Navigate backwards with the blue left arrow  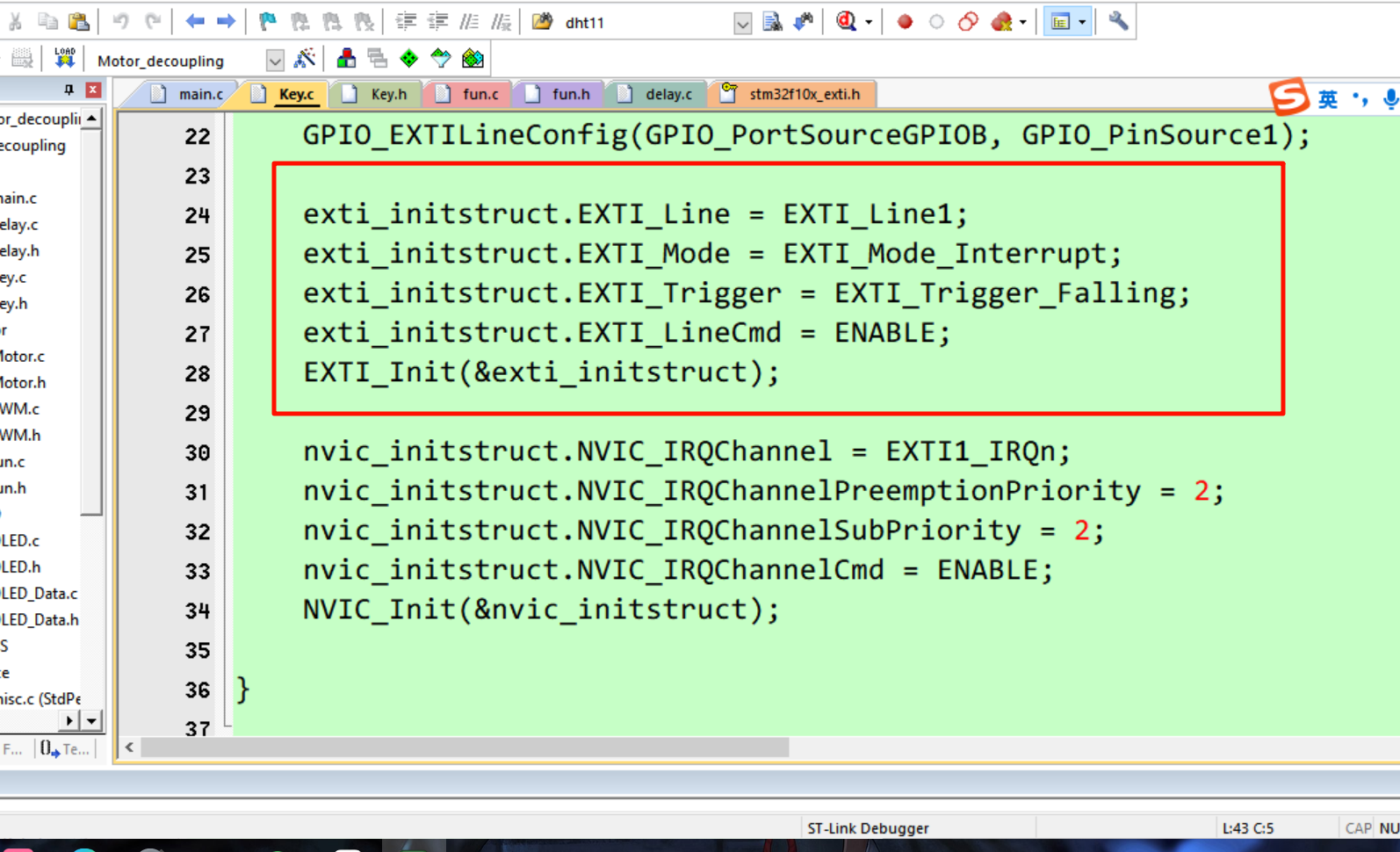point(194,22)
